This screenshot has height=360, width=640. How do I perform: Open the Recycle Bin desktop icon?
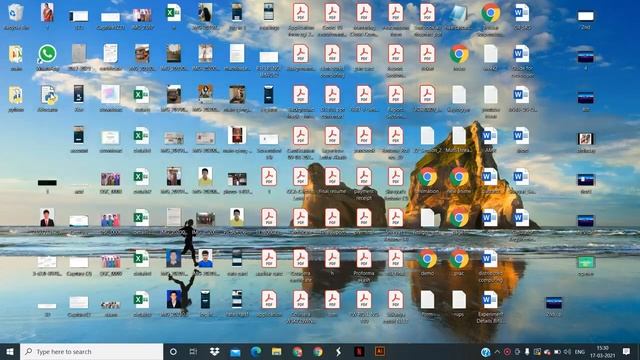click(16, 13)
